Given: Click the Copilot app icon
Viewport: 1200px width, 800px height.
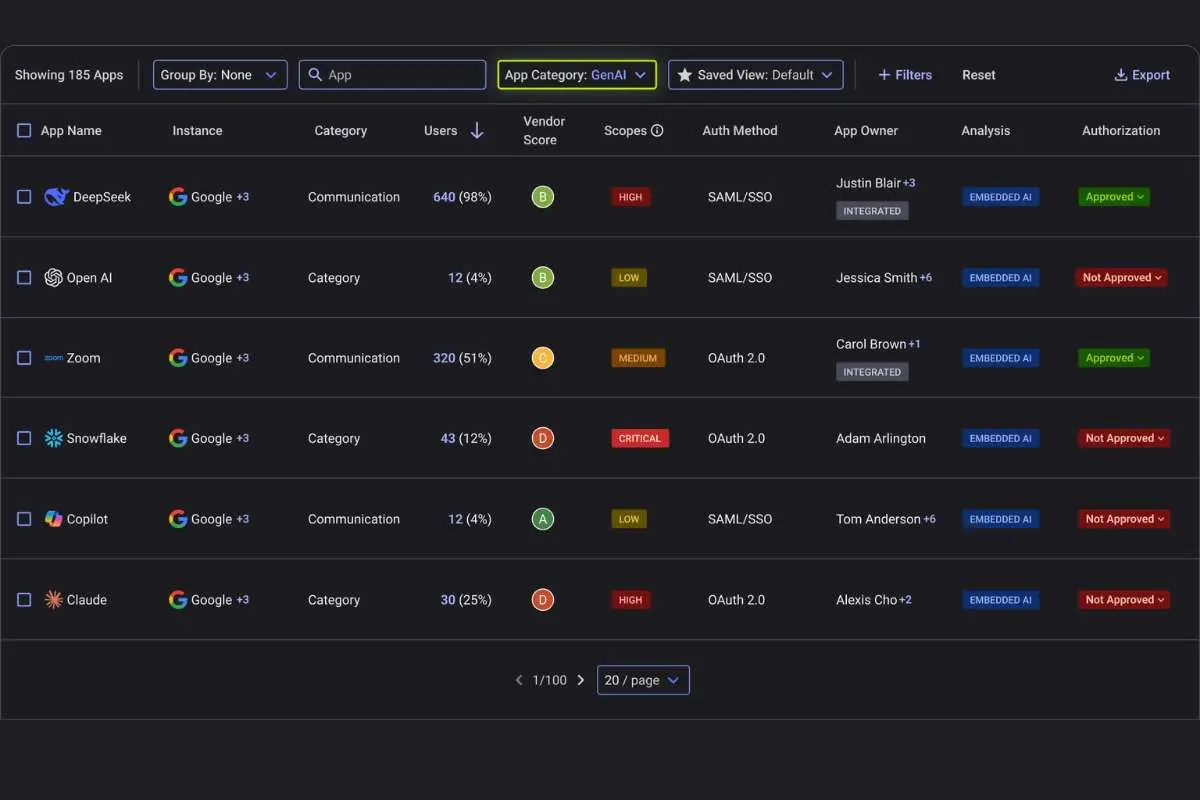Looking at the screenshot, I should (54, 519).
